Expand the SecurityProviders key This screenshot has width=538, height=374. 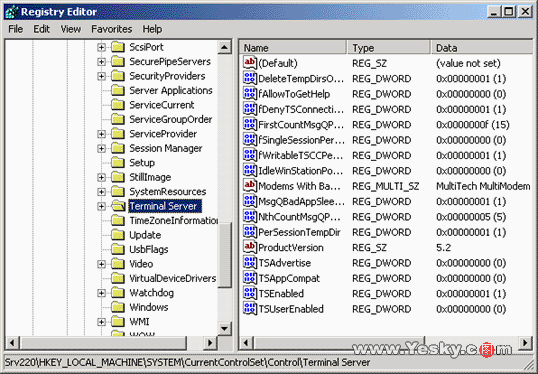point(102,76)
